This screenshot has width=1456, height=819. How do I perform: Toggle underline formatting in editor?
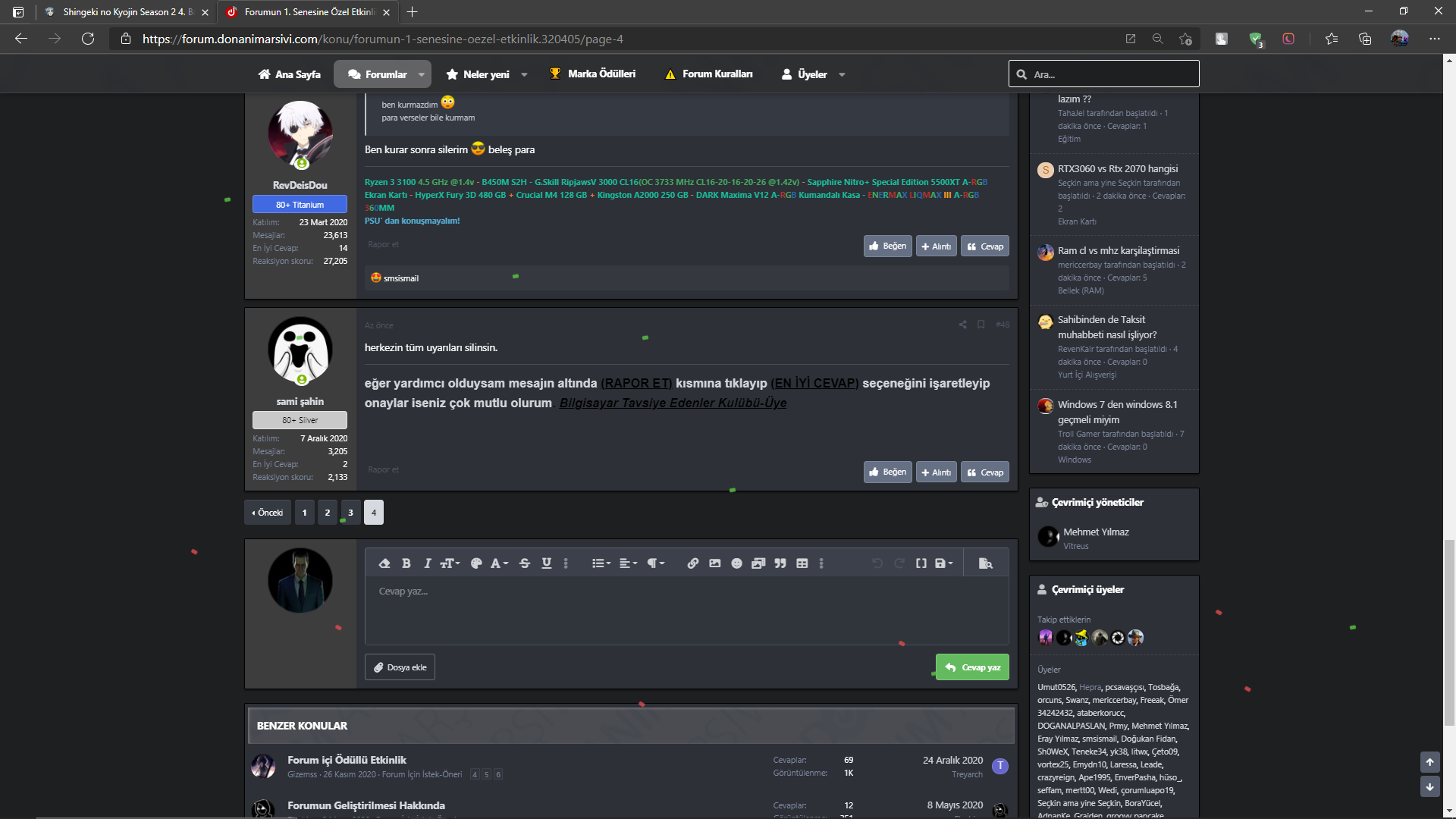point(547,563)
